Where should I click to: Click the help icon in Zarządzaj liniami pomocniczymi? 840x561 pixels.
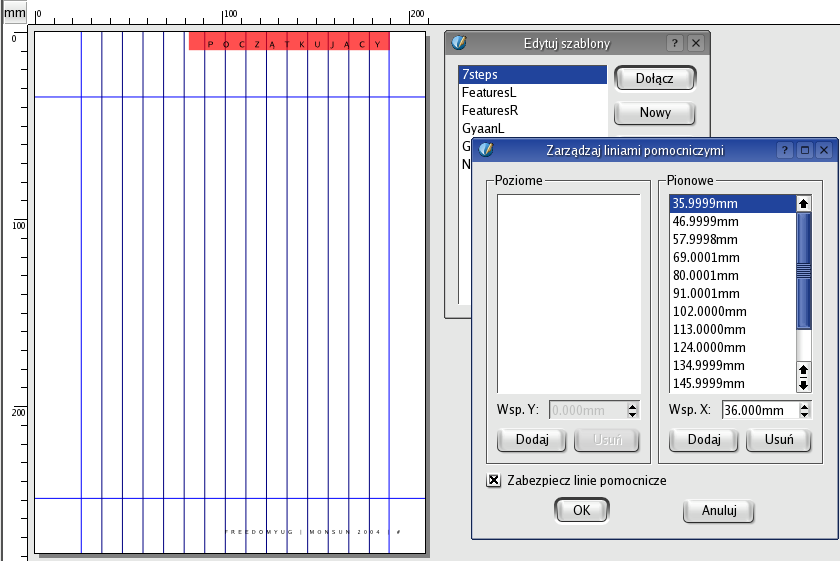(785, 150)
